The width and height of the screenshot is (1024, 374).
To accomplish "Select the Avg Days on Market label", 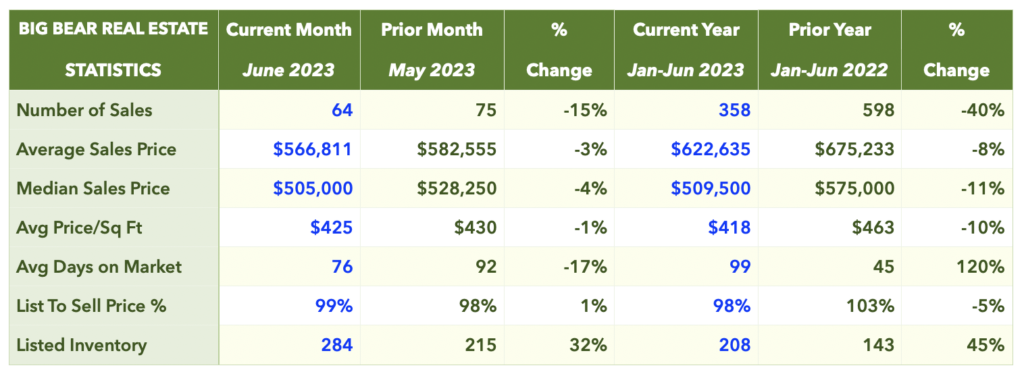I will tap(99, 267).
